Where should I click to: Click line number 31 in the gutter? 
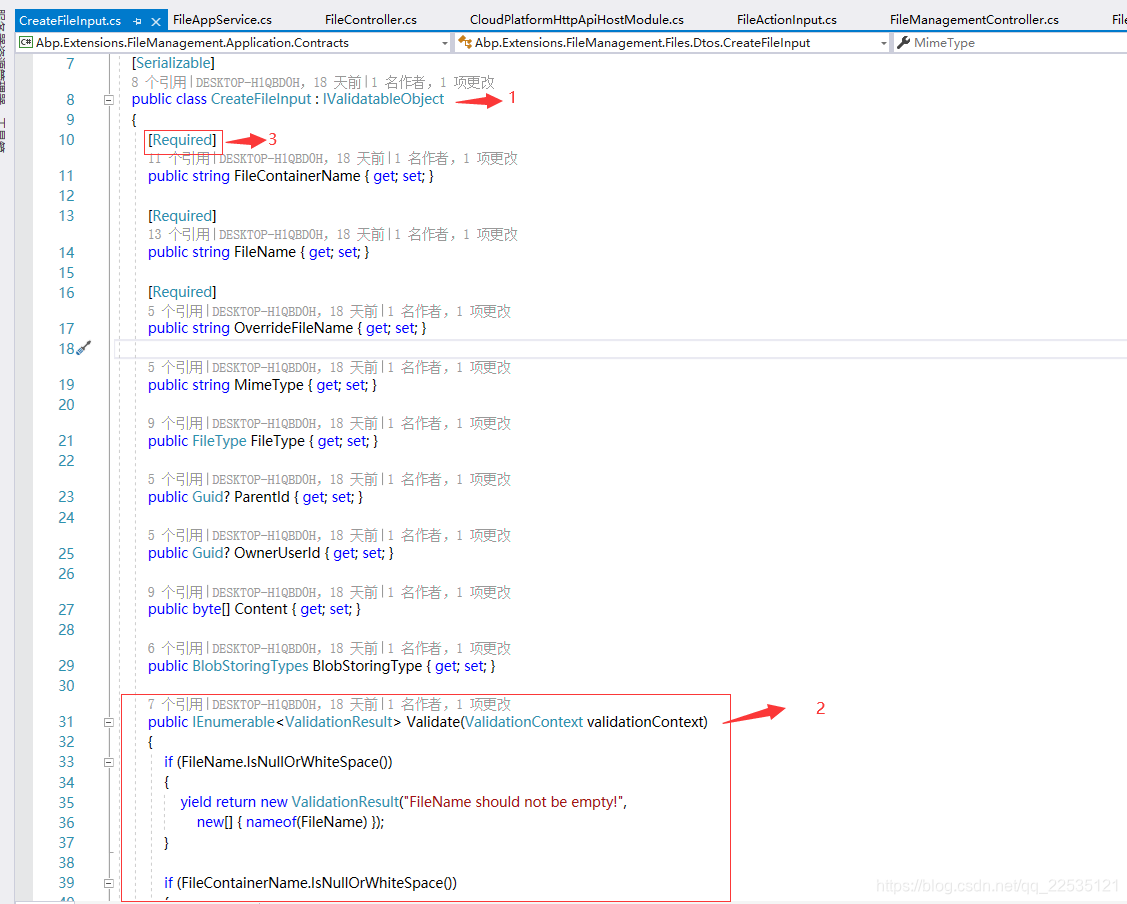(x=66, y=722)
